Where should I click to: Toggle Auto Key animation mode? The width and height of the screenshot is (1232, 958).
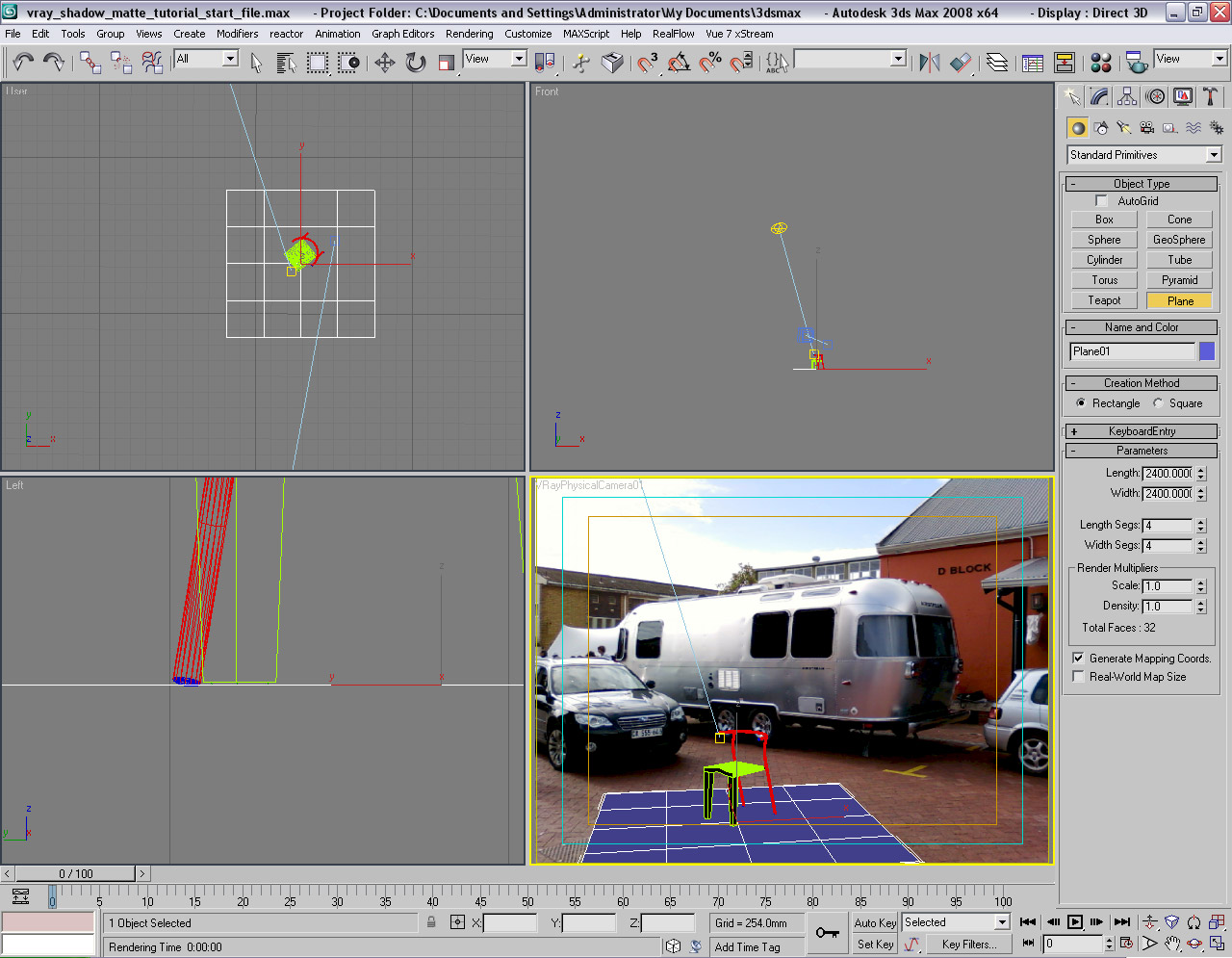(875, 922)
